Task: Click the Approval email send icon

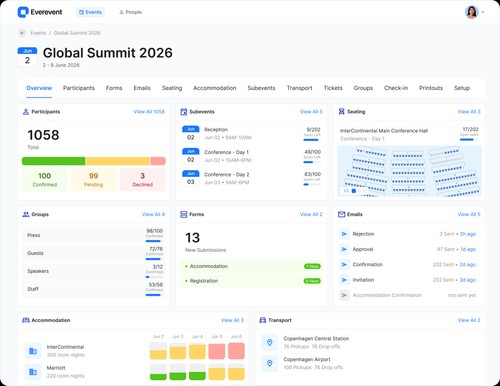Action: tap(344, 249)
